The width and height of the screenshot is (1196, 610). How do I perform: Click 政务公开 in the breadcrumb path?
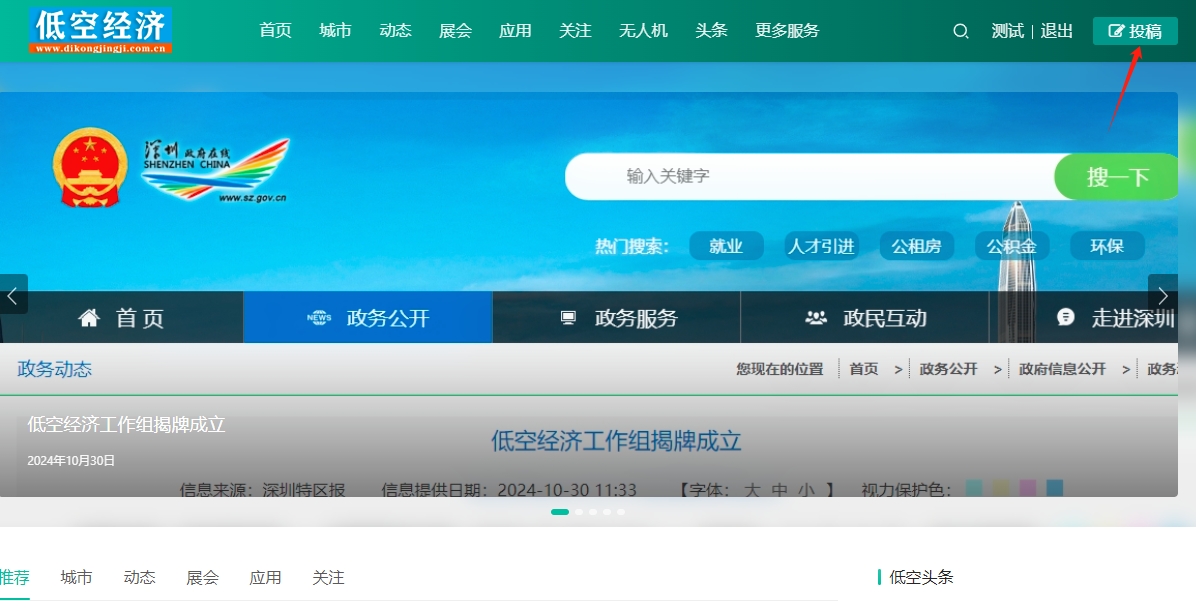point(948,369)
